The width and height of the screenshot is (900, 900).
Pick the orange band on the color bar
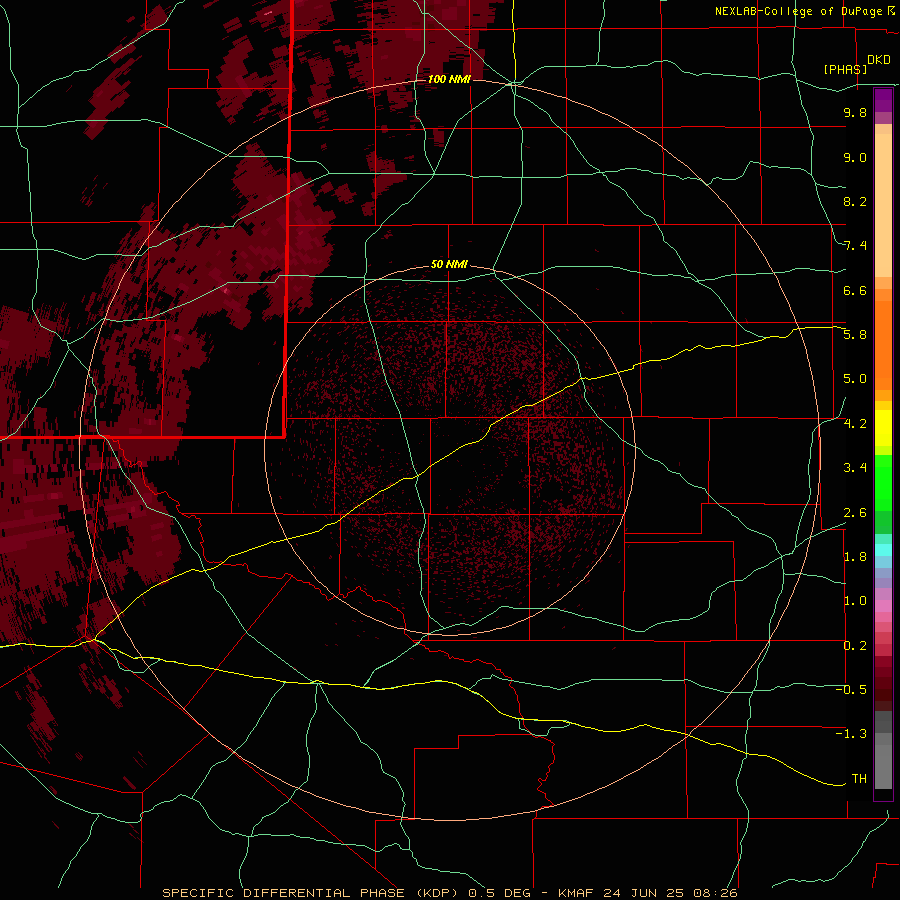[x=883, y=344]
